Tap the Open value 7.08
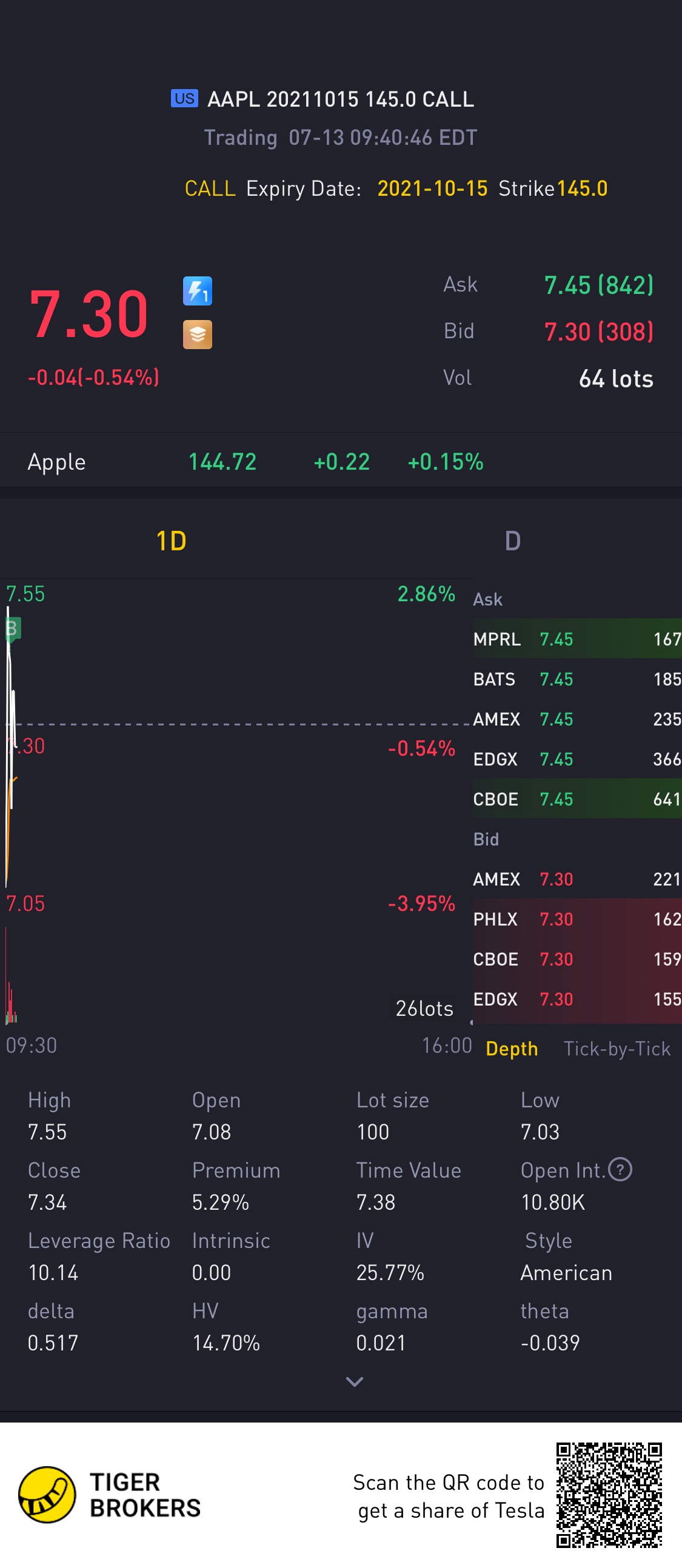Screen dimensions: 682x1568 212,1132
